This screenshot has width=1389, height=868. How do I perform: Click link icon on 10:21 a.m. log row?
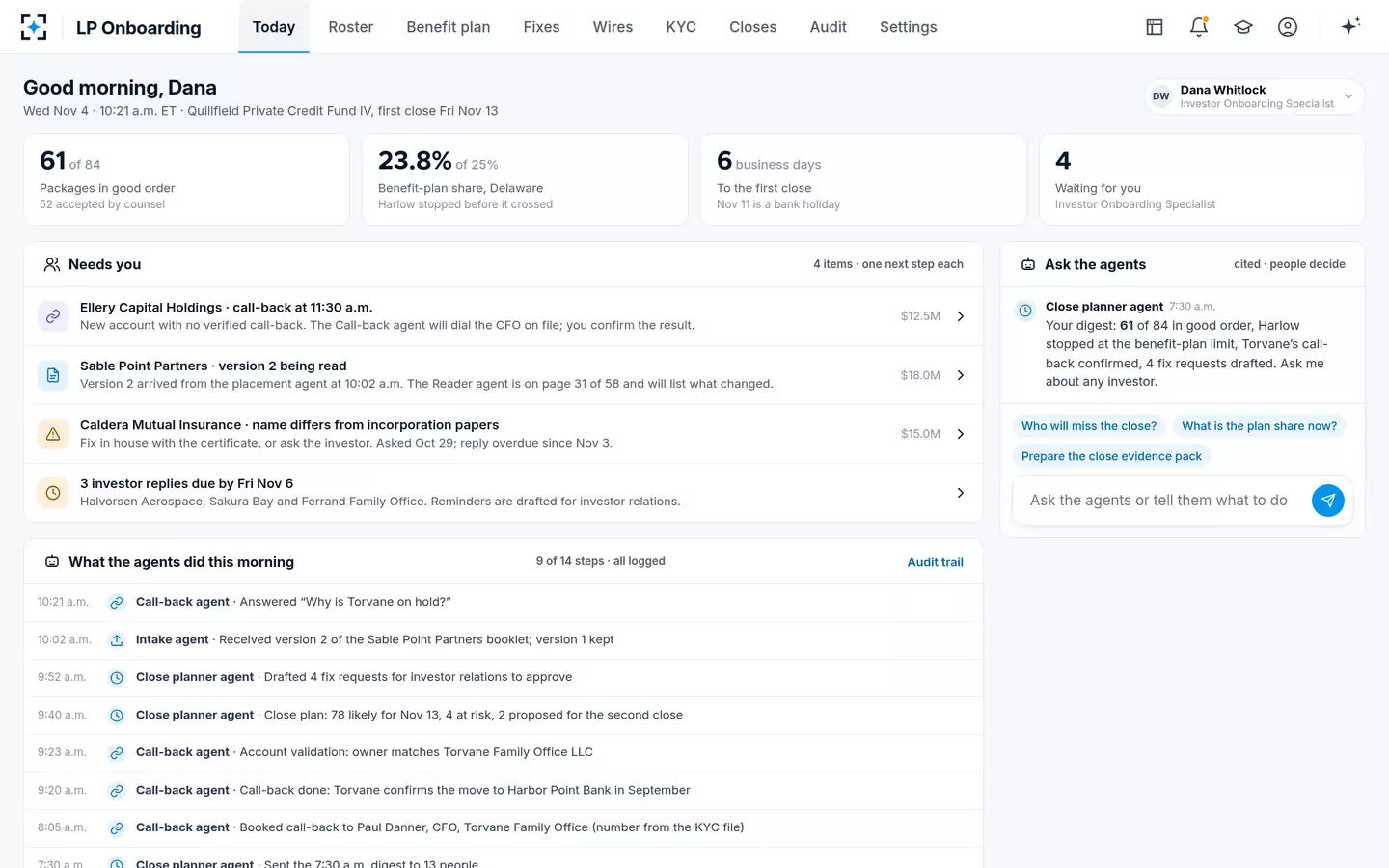[x=117, y=603]
